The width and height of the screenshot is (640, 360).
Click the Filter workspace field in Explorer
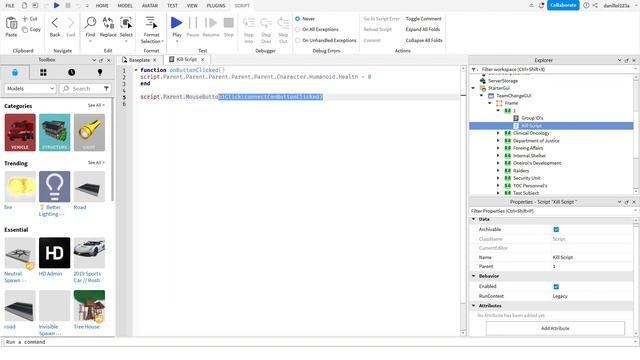pyautogui.click(x=555, y=69)
